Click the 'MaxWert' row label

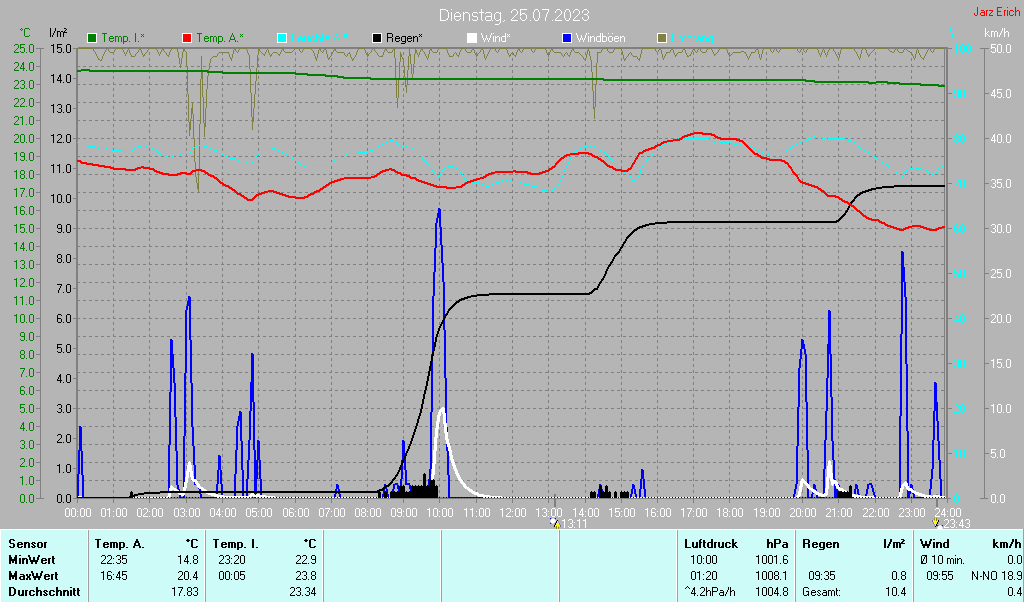pos(33,577)
